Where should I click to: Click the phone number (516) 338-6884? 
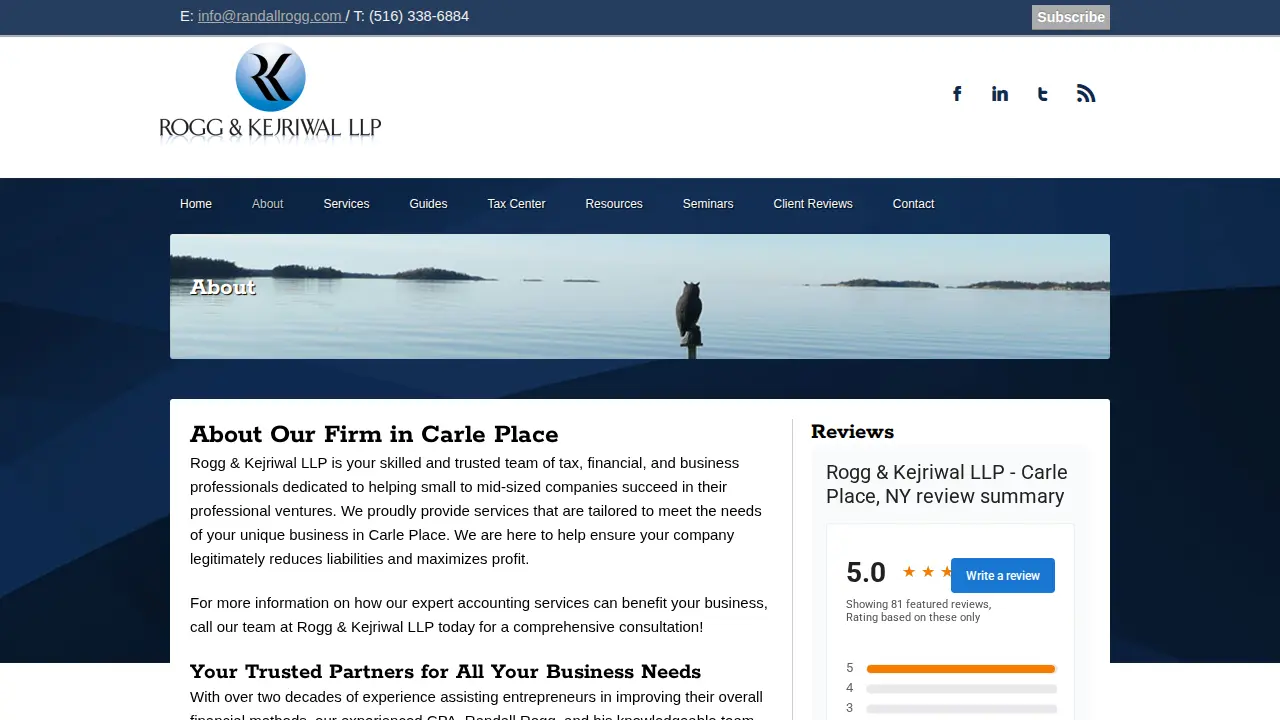pos(419,16)
